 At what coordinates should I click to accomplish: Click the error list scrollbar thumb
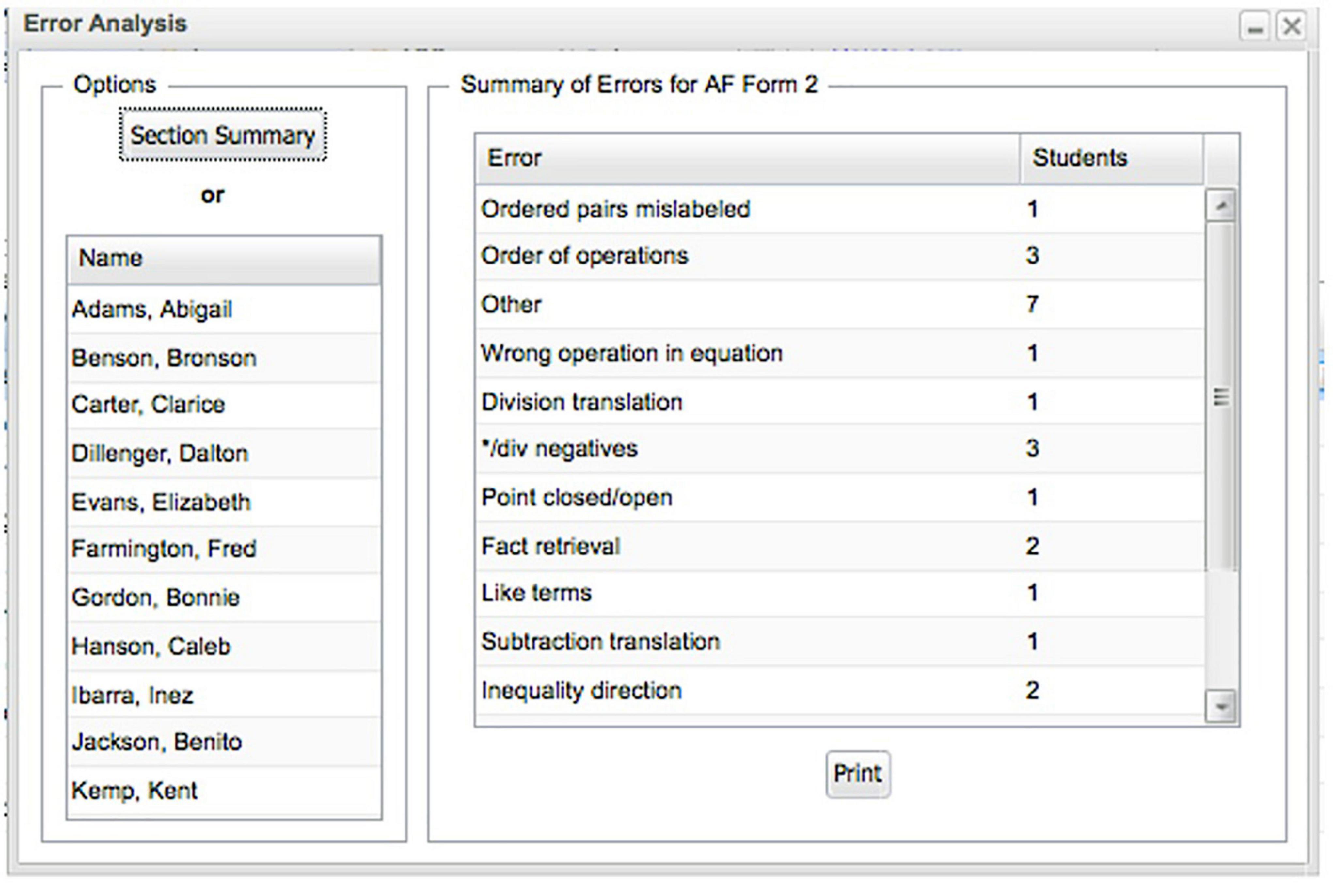point(1221,396)
